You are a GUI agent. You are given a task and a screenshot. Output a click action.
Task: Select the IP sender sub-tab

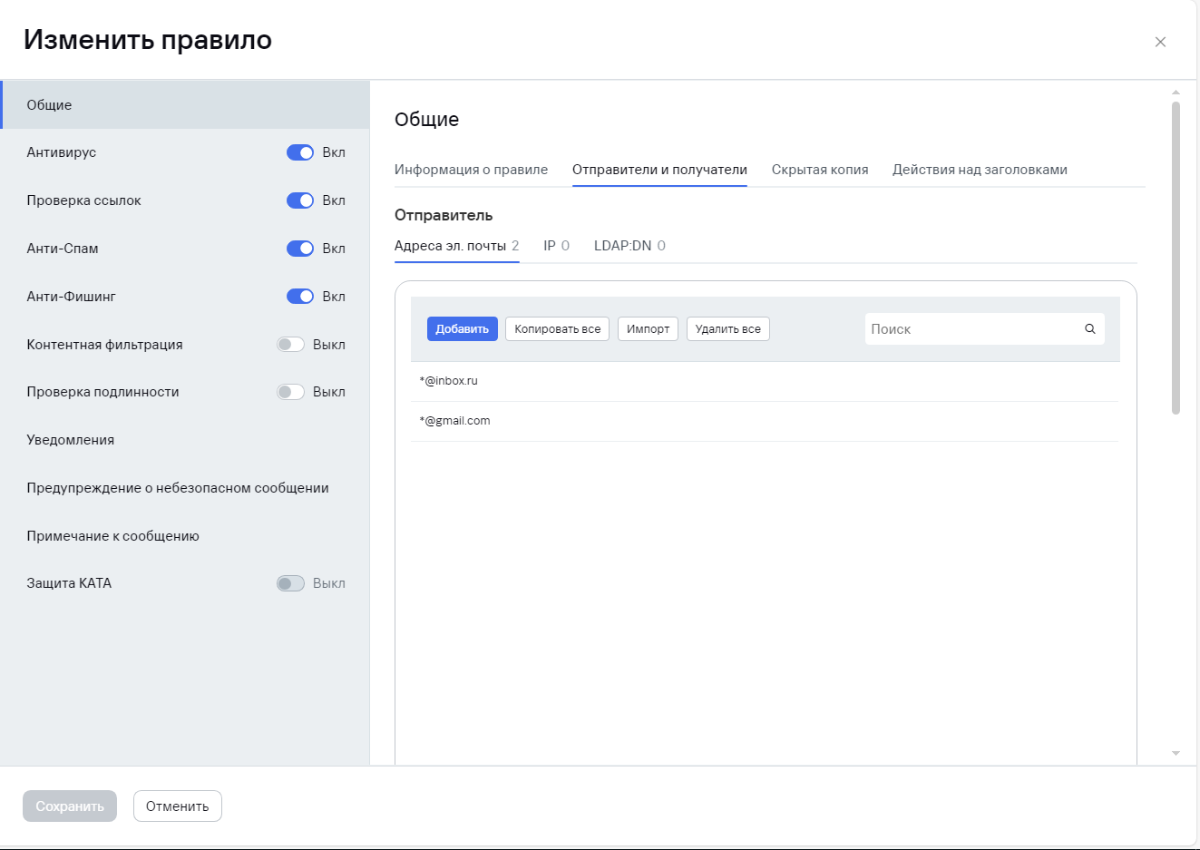click(x=556, y=246)
